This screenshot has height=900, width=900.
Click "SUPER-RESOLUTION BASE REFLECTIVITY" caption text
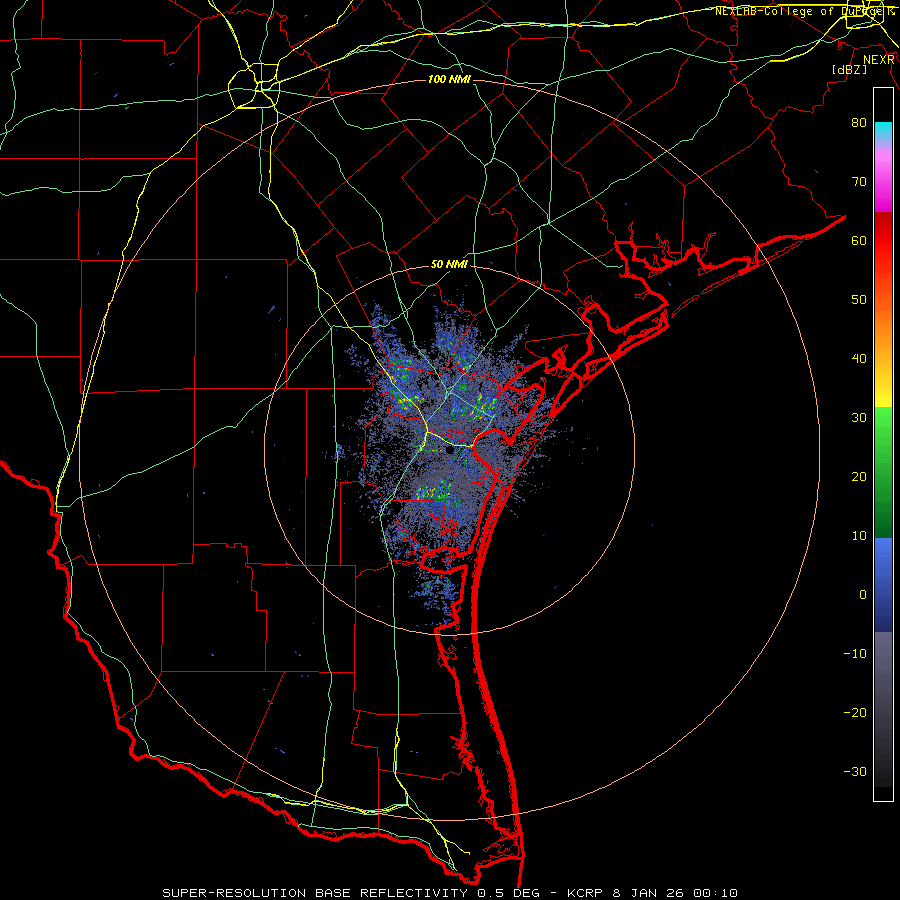315,893
